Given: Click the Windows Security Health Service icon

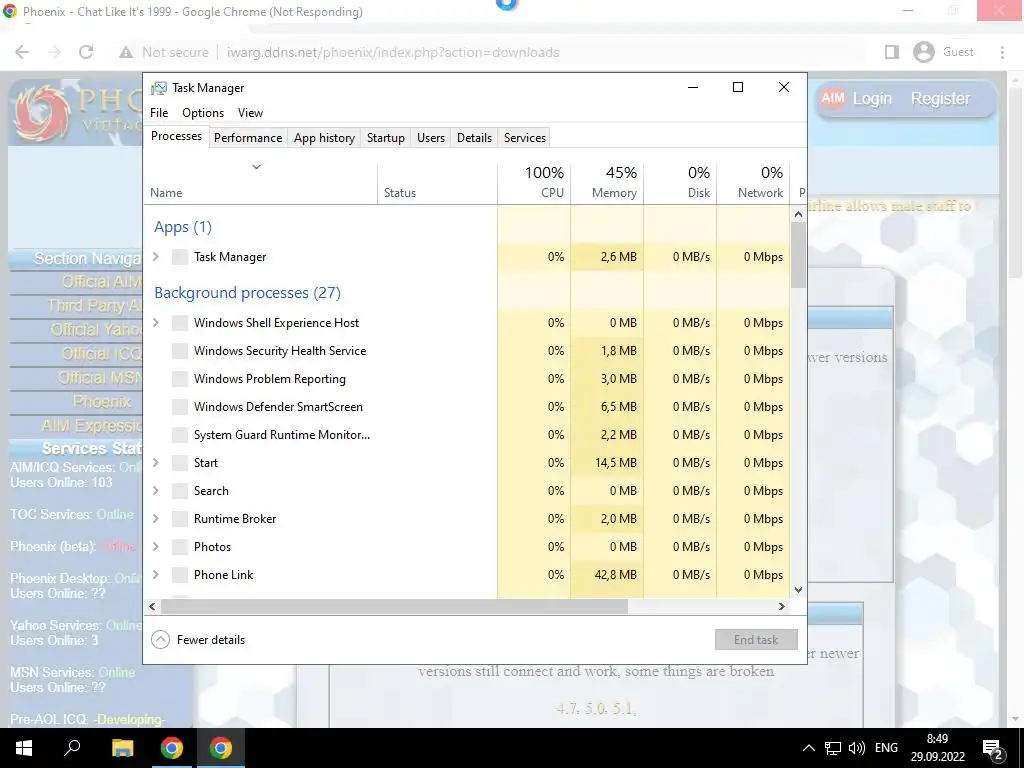Looking at the screenshot, I should coord(180,351).
